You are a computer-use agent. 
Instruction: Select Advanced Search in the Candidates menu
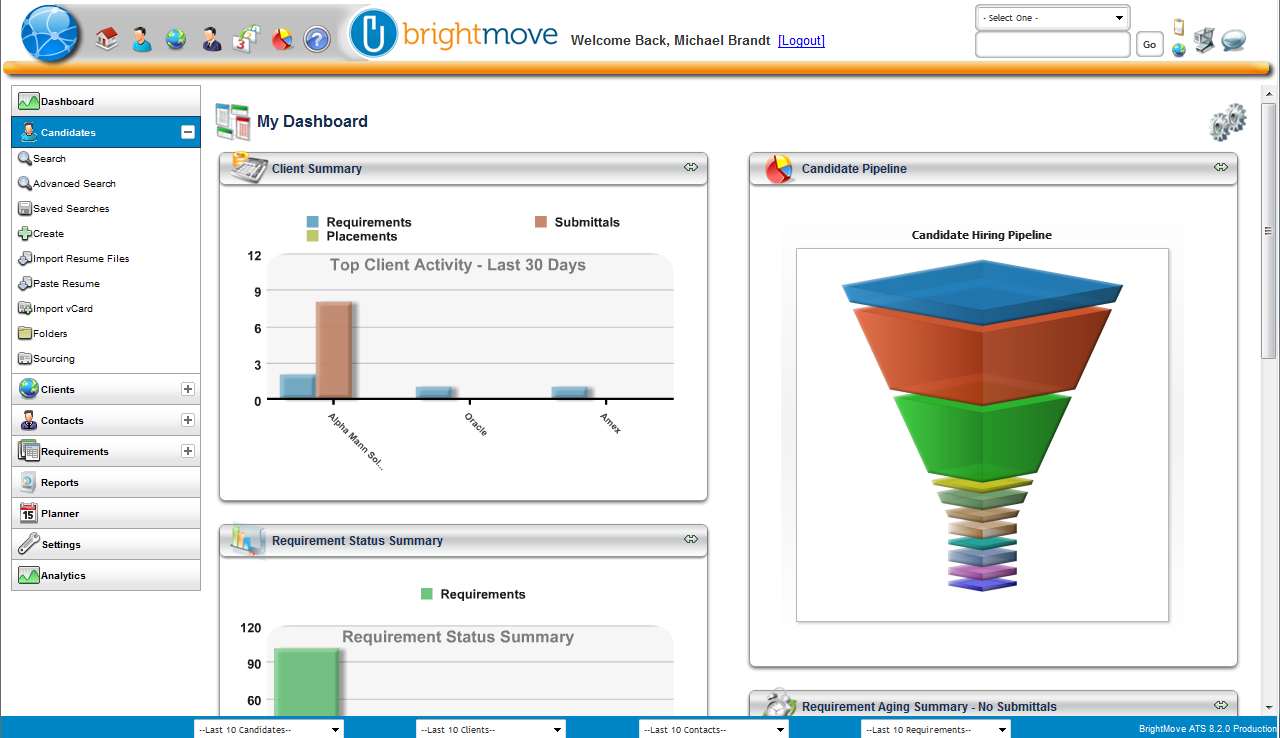pyautogui.click(x=74, y=184)
